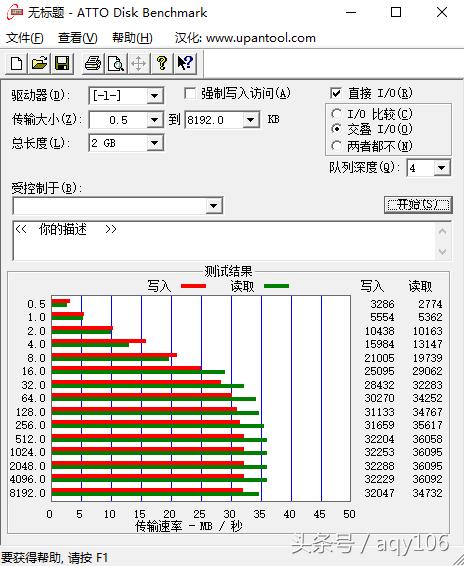Click the 写入 column header above values
The image size is (464, 566).
372,286
